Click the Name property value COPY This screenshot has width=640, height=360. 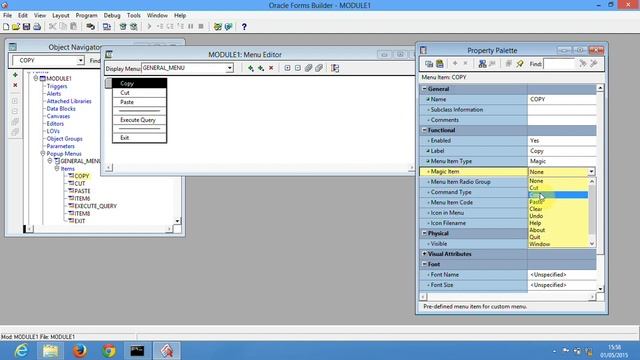pyautogui.click(x=562, y=99)
